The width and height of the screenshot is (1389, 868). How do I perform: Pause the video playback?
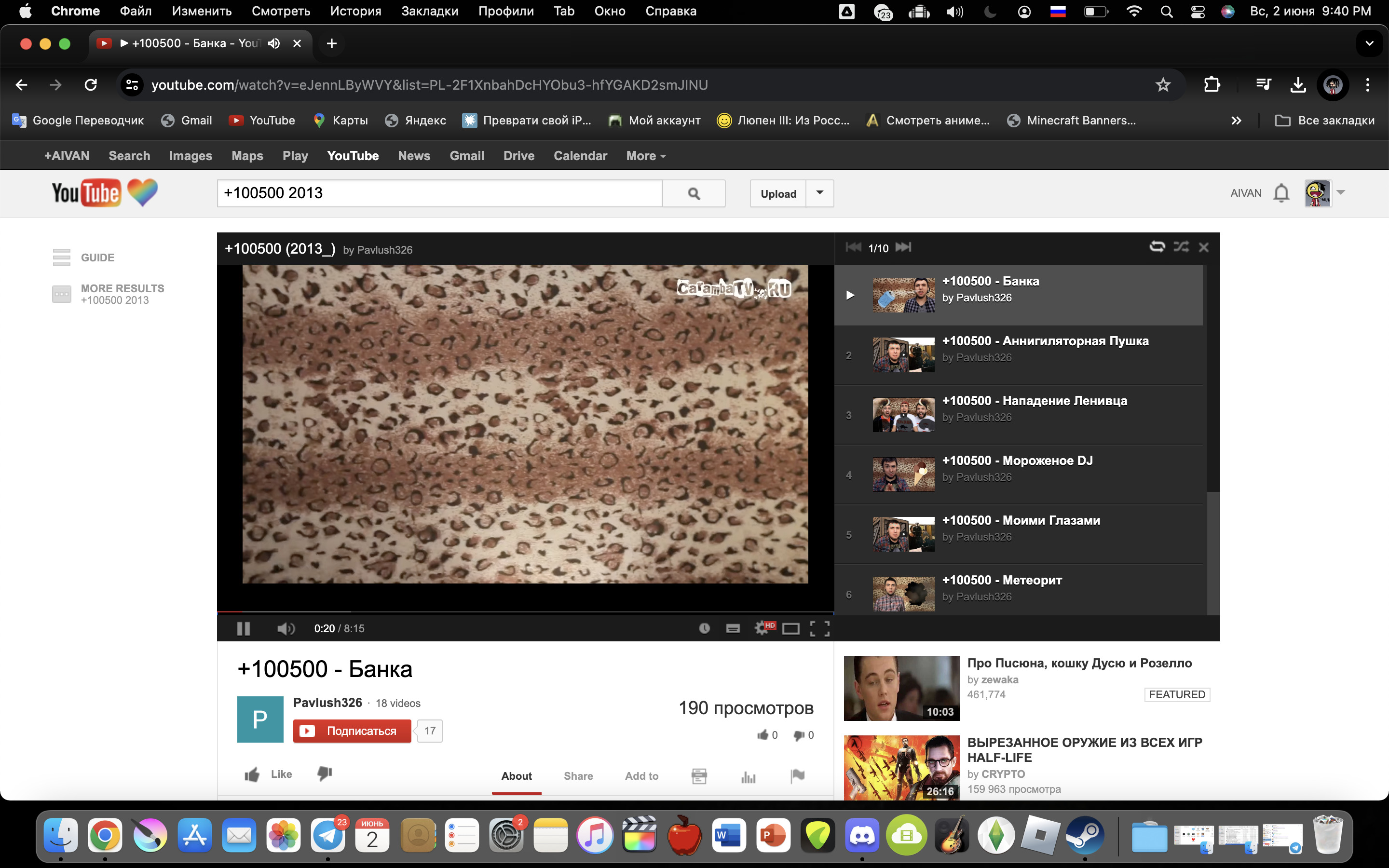pos(244,629)
